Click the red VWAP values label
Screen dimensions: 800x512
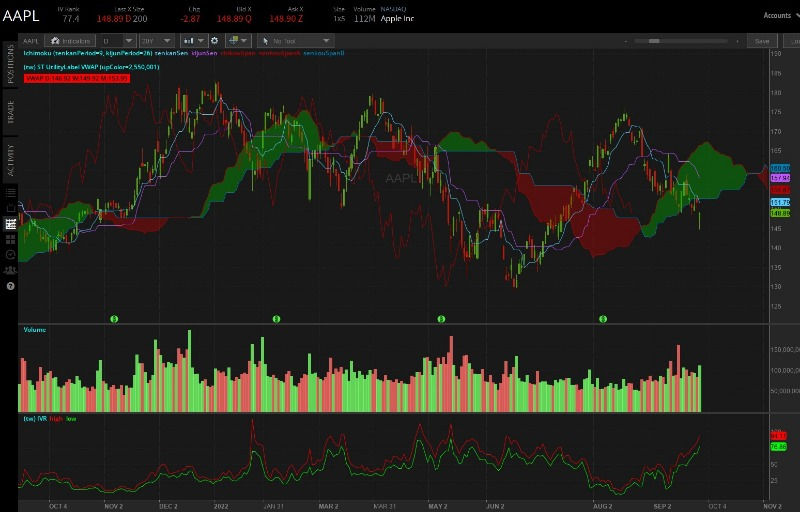[77, 78]
